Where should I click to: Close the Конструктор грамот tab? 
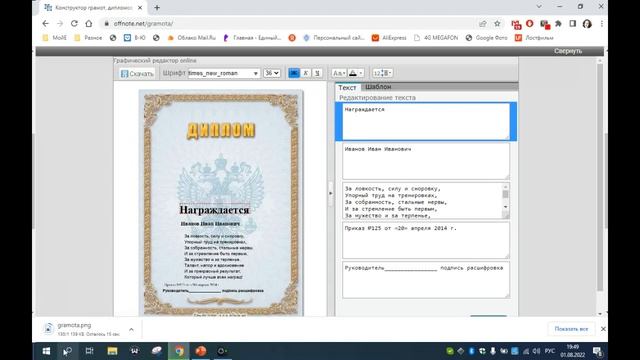(140, 7)
